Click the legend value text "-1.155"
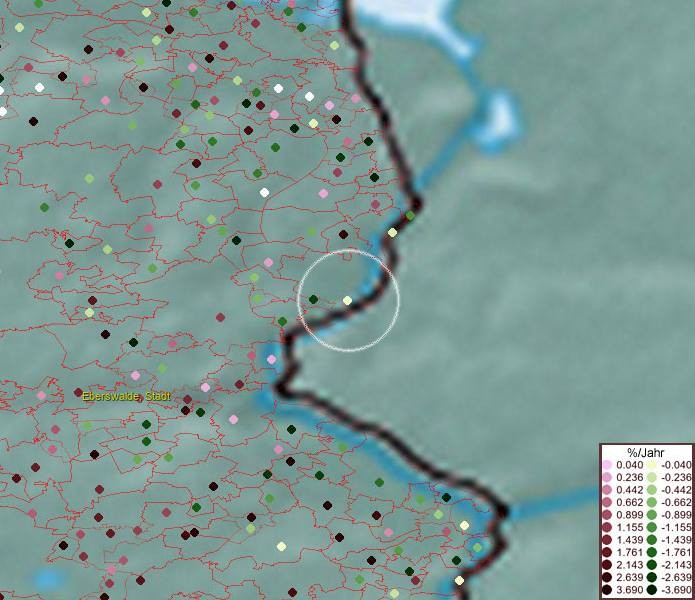This screenshot has width=695, height=600. click(676, 527)
